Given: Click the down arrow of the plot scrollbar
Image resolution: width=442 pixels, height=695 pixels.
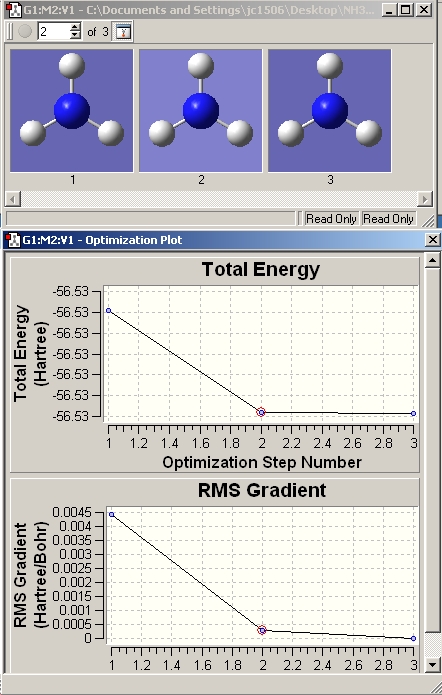Looking at the screenshot, I should [x=432, y=664].
